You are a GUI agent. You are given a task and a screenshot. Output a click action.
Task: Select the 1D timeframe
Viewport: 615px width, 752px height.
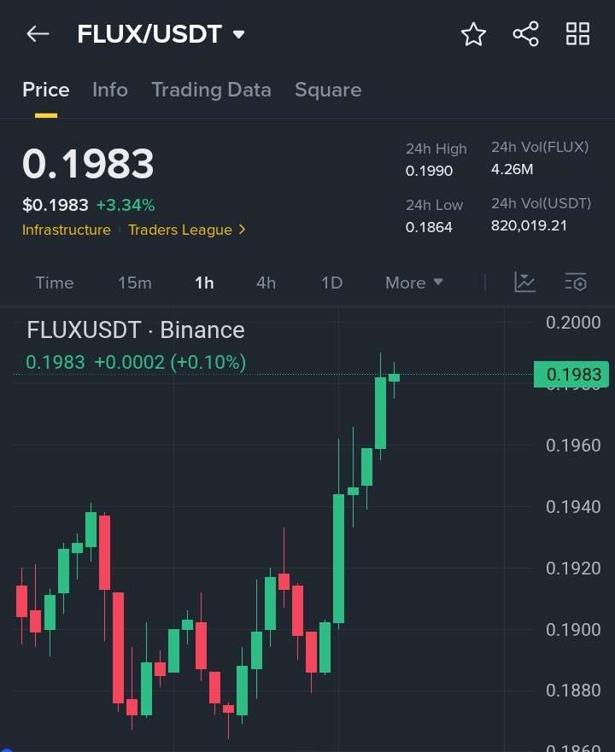[x=332, y=283]
